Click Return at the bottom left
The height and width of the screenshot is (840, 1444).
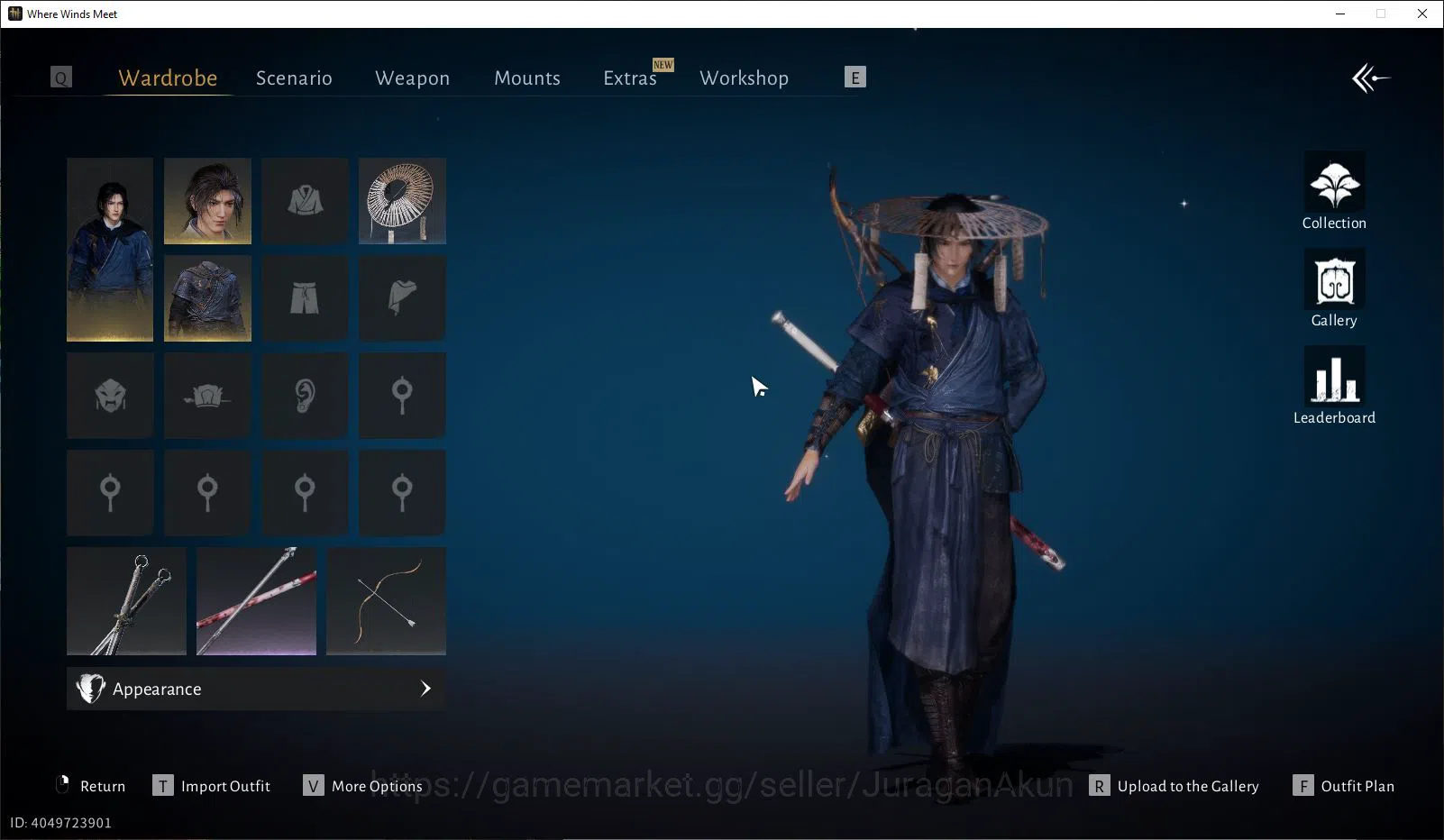click(90, 786)
